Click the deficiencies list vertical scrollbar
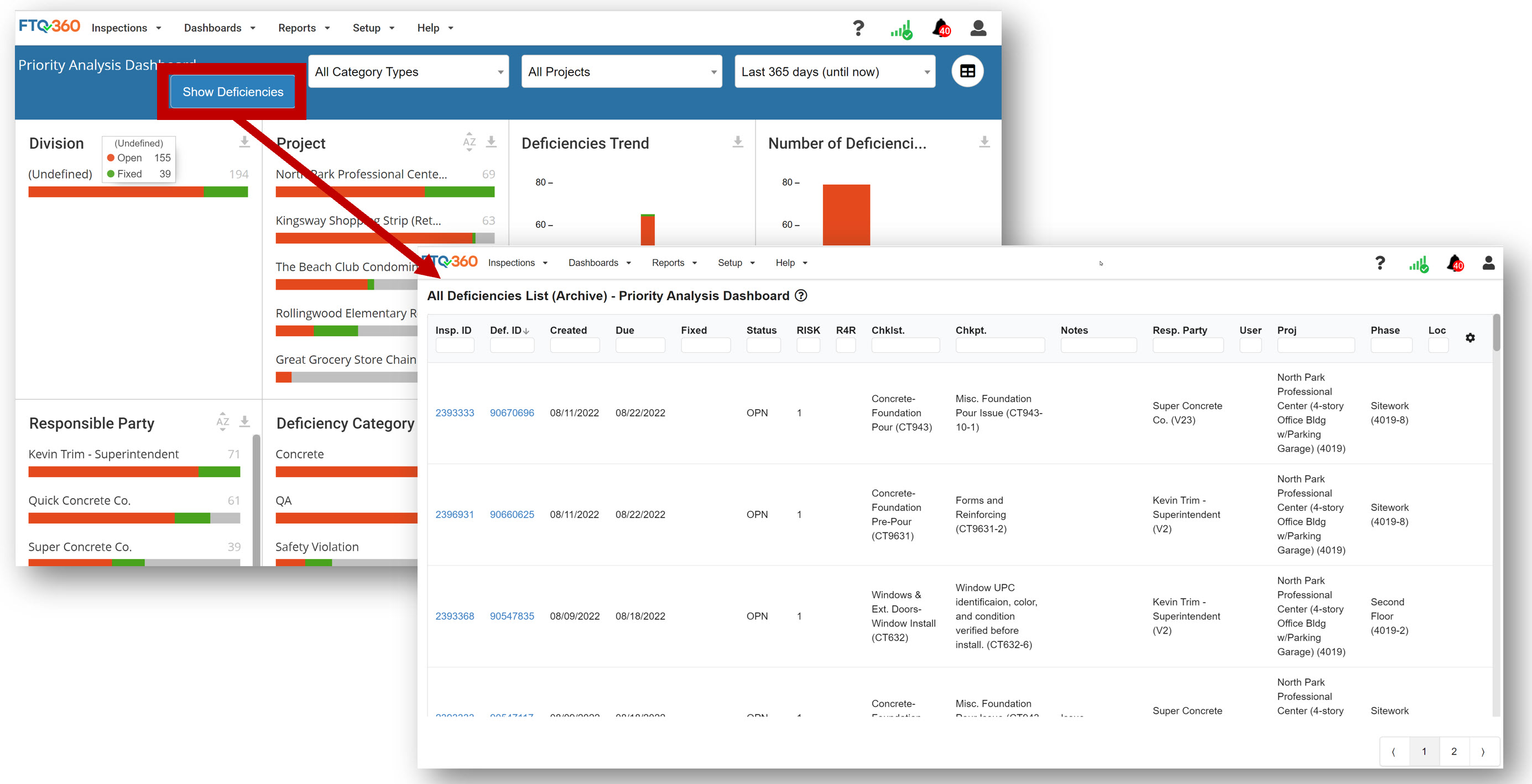This screenshot has width=1532, height=784. (x=1496, y=333)
